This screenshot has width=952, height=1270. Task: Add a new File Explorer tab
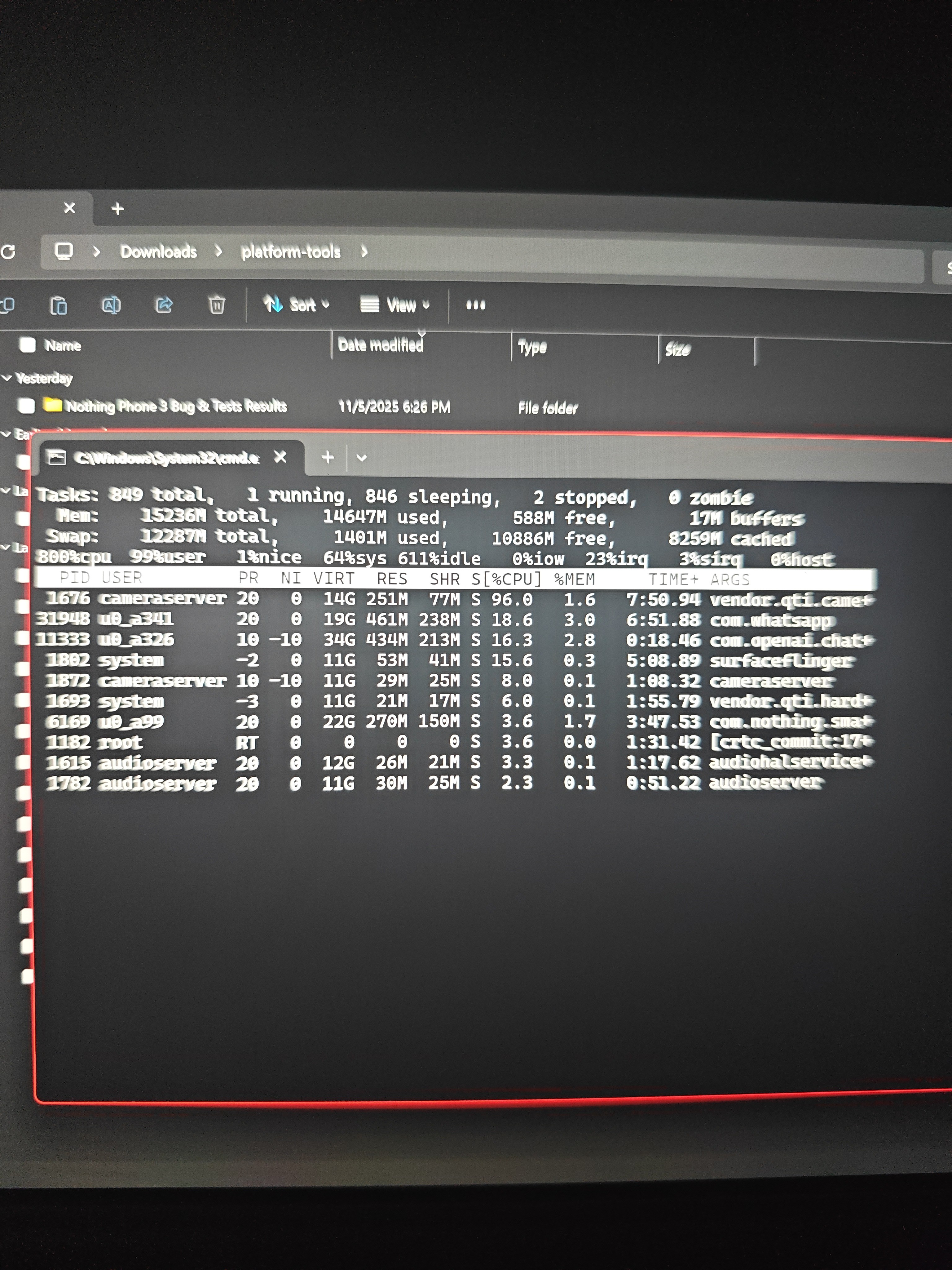(118, 208)
